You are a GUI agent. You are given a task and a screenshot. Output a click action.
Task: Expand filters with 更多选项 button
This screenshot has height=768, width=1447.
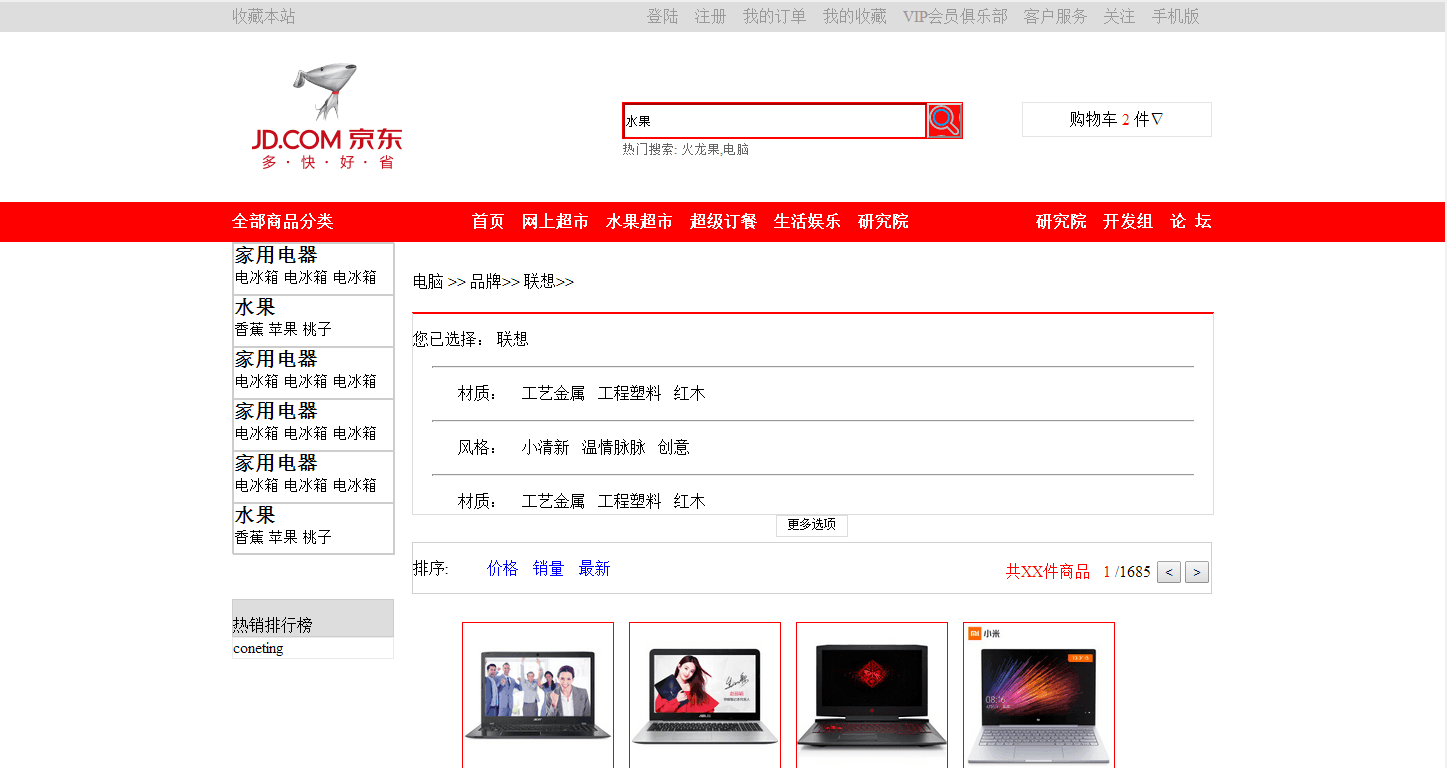tap(812, 525)
